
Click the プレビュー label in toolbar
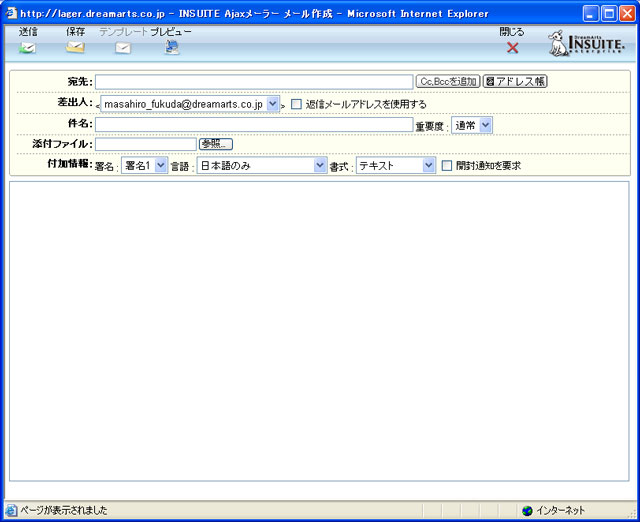pos(171,32)
